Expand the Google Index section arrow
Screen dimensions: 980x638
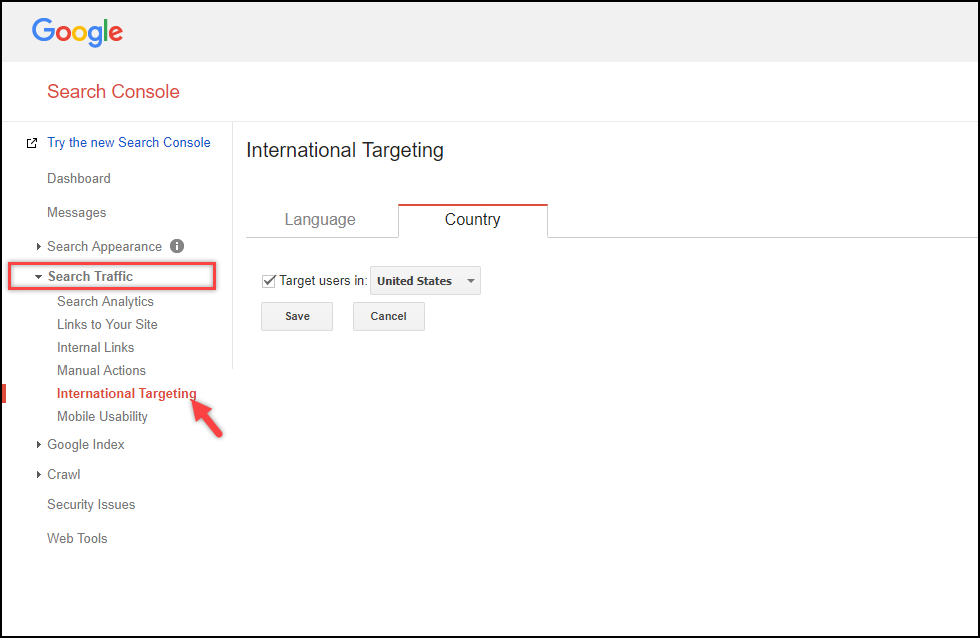(x=39, y=444)
